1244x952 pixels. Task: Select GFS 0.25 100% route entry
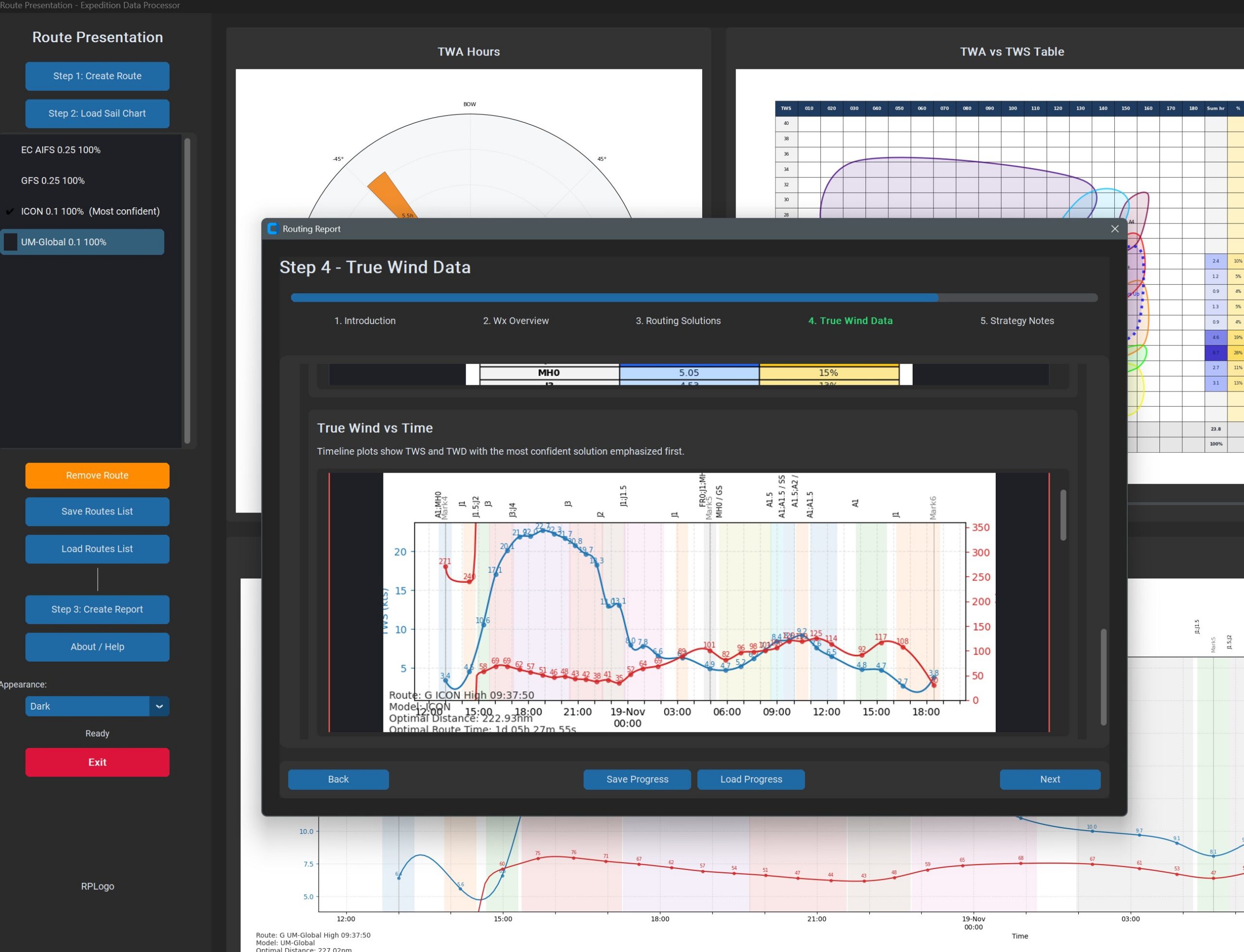[x=53, y=180]
